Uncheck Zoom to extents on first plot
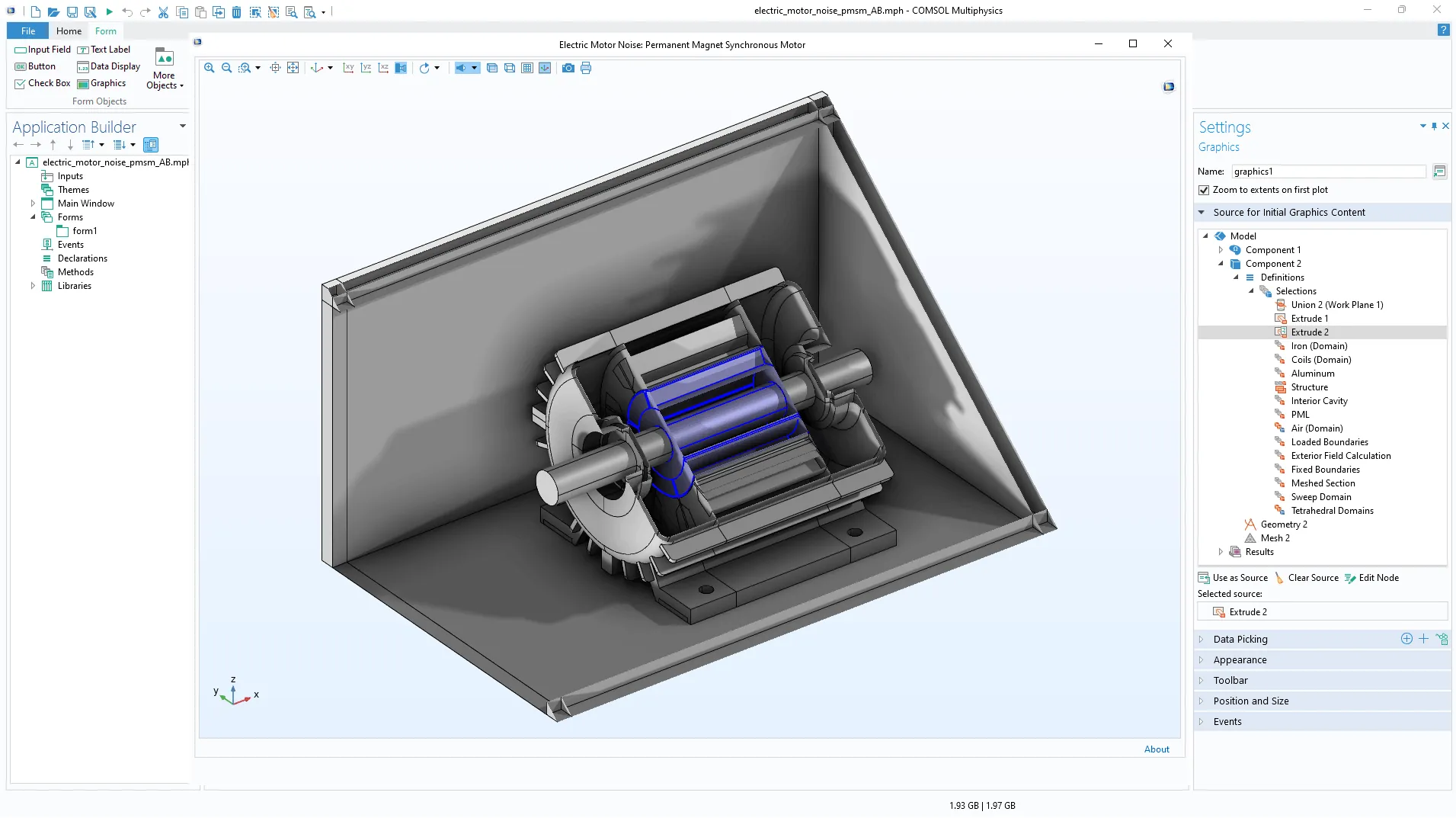The image size is (1456, 818). [1204, 190]
